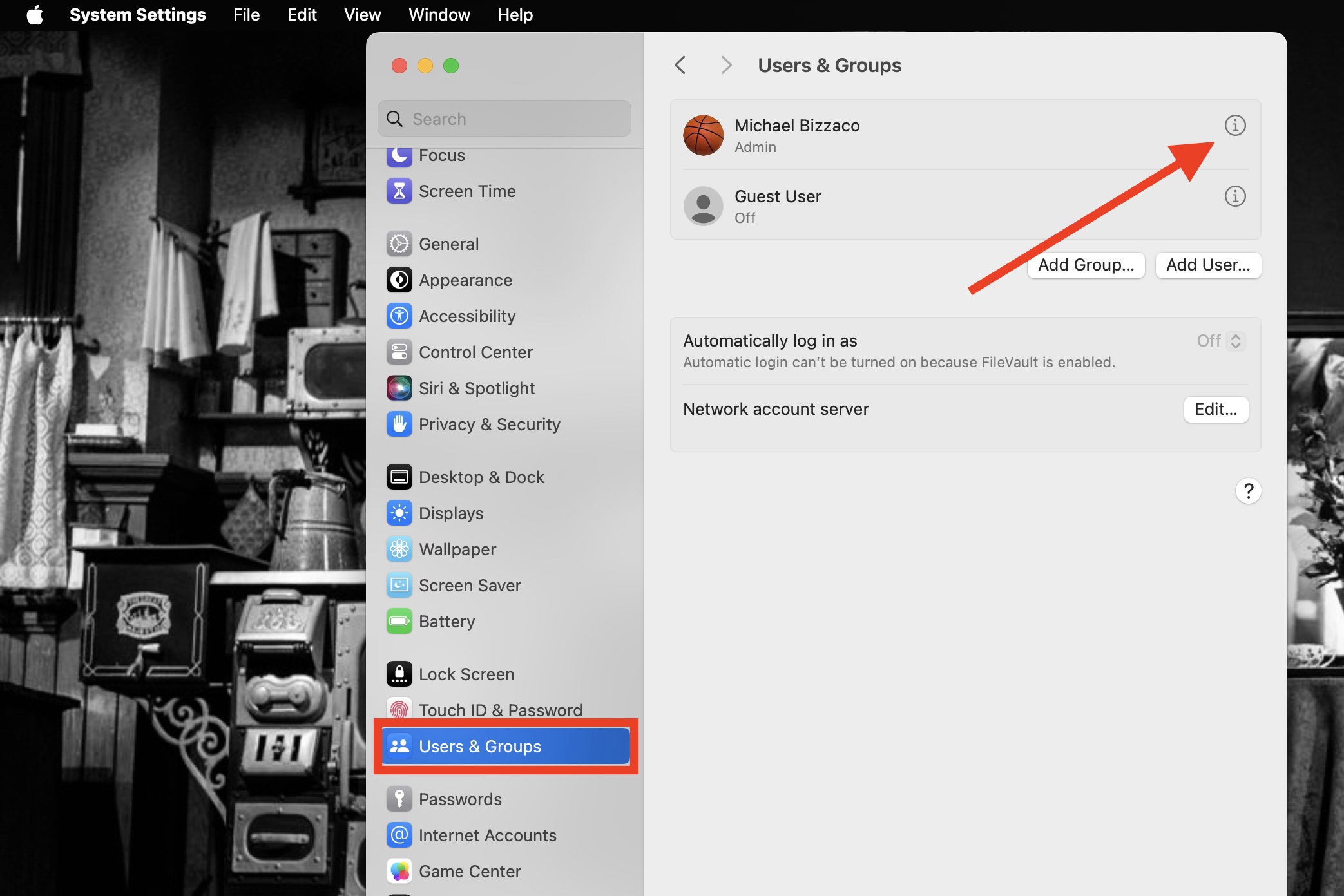Screen dimensions: 1344x896
Task: Click the Guest User avatar
Action: pyautogui.click(x=703, y=206)
